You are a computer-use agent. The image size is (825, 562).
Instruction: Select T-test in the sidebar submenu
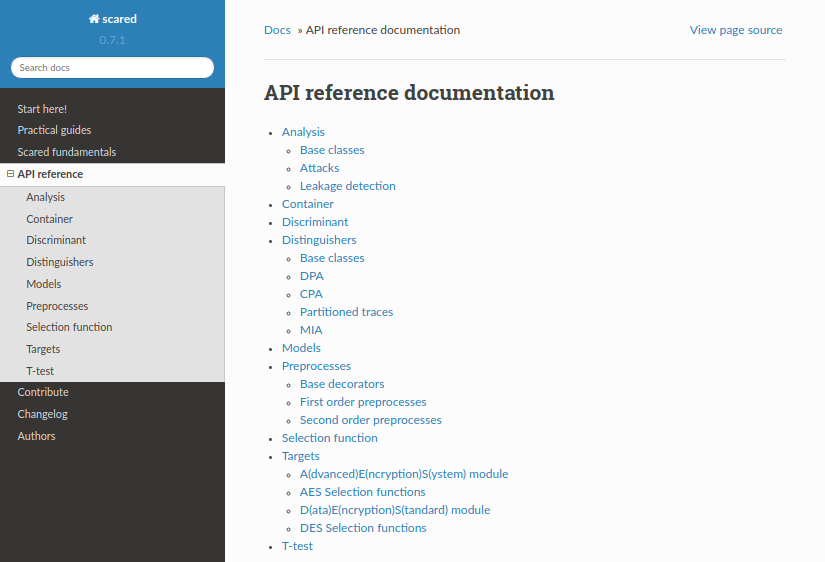coord(40,372)
